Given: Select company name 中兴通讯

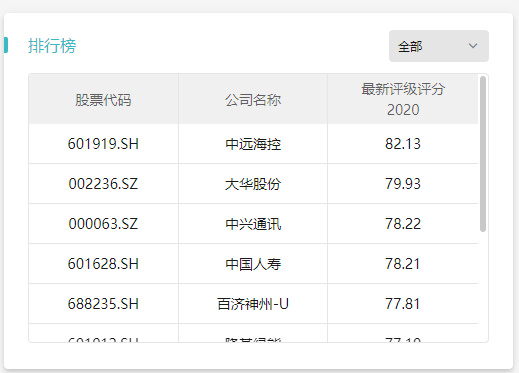Looking at the screenshot, I should tap(253, 224).
